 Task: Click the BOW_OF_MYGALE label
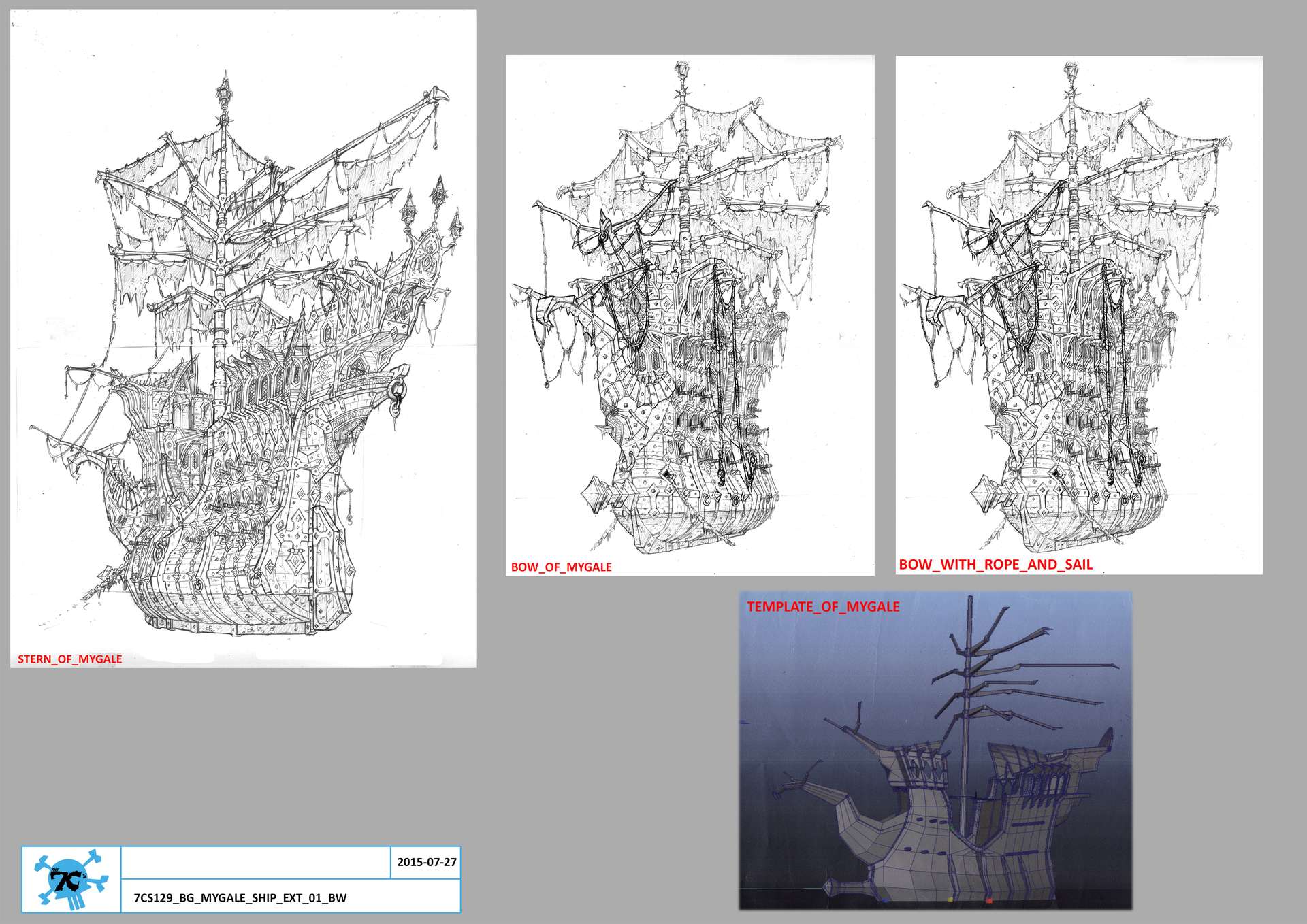tap(561, 567)
